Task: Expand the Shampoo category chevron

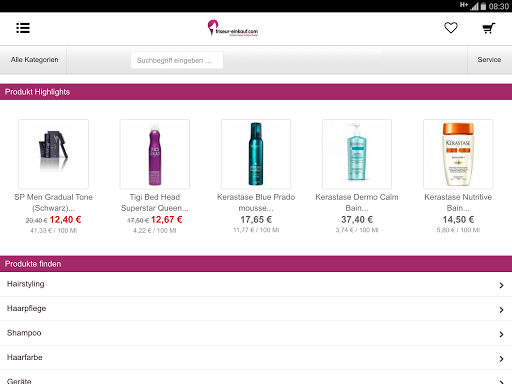Action: coord(501,334)
